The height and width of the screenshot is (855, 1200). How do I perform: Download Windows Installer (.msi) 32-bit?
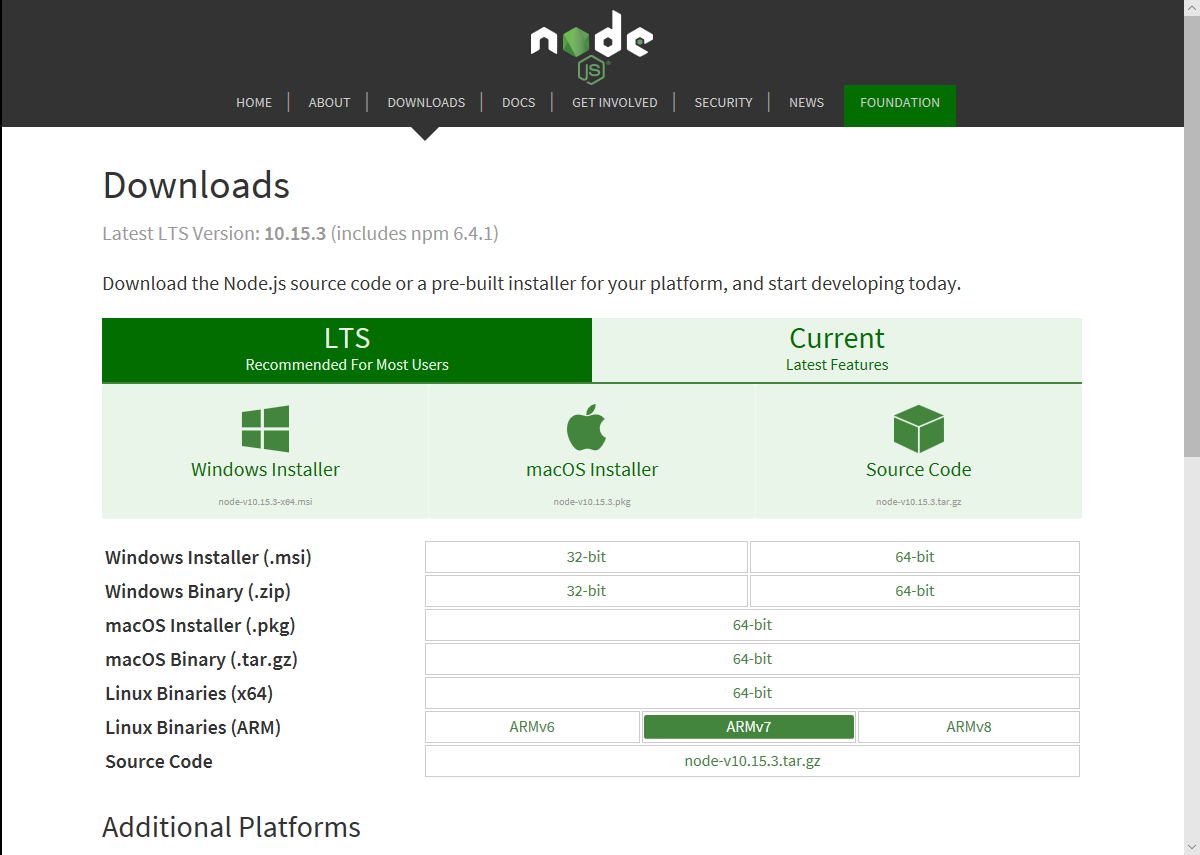tap(586, 557)
